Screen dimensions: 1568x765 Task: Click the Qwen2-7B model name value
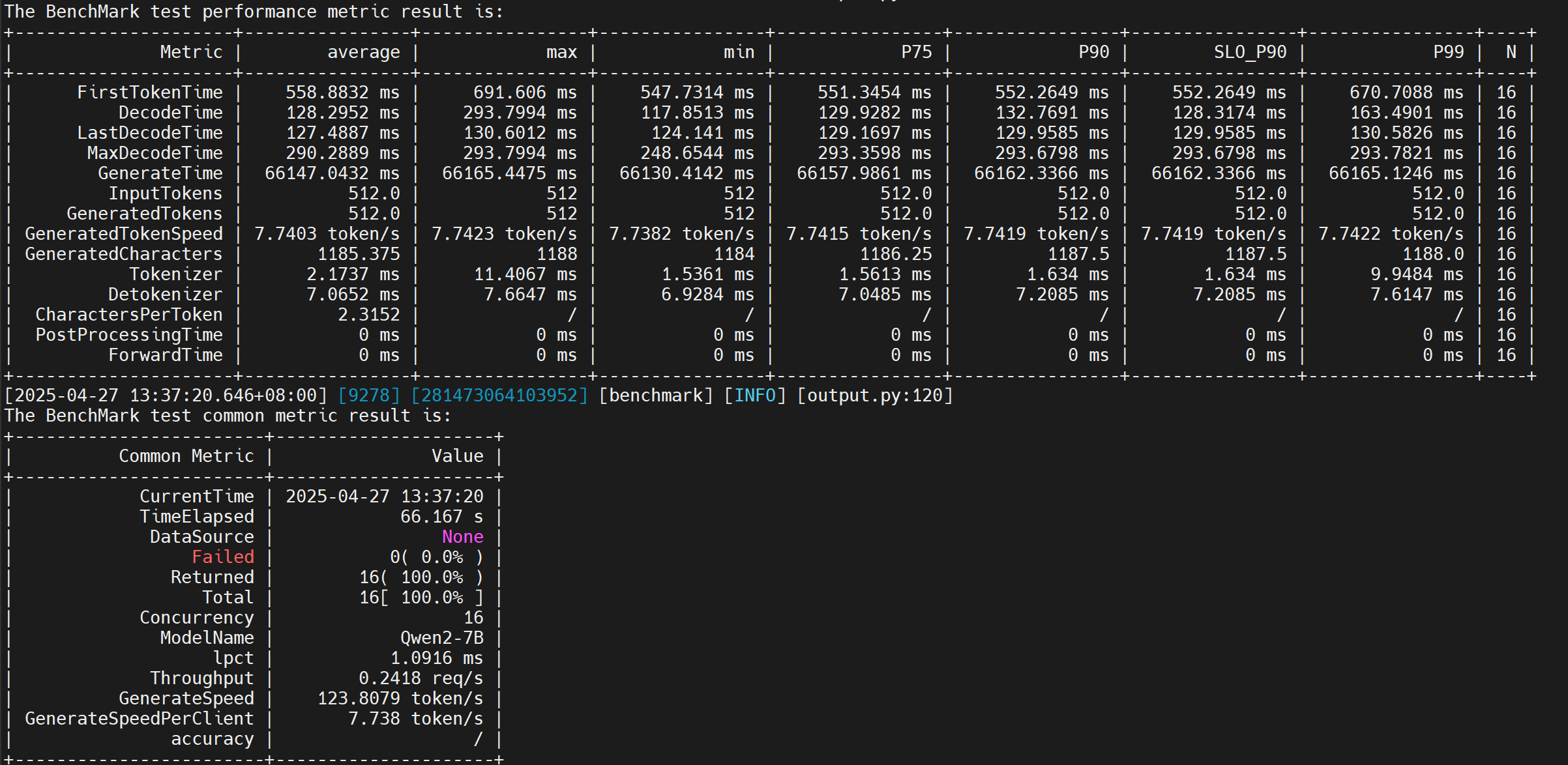441,638
